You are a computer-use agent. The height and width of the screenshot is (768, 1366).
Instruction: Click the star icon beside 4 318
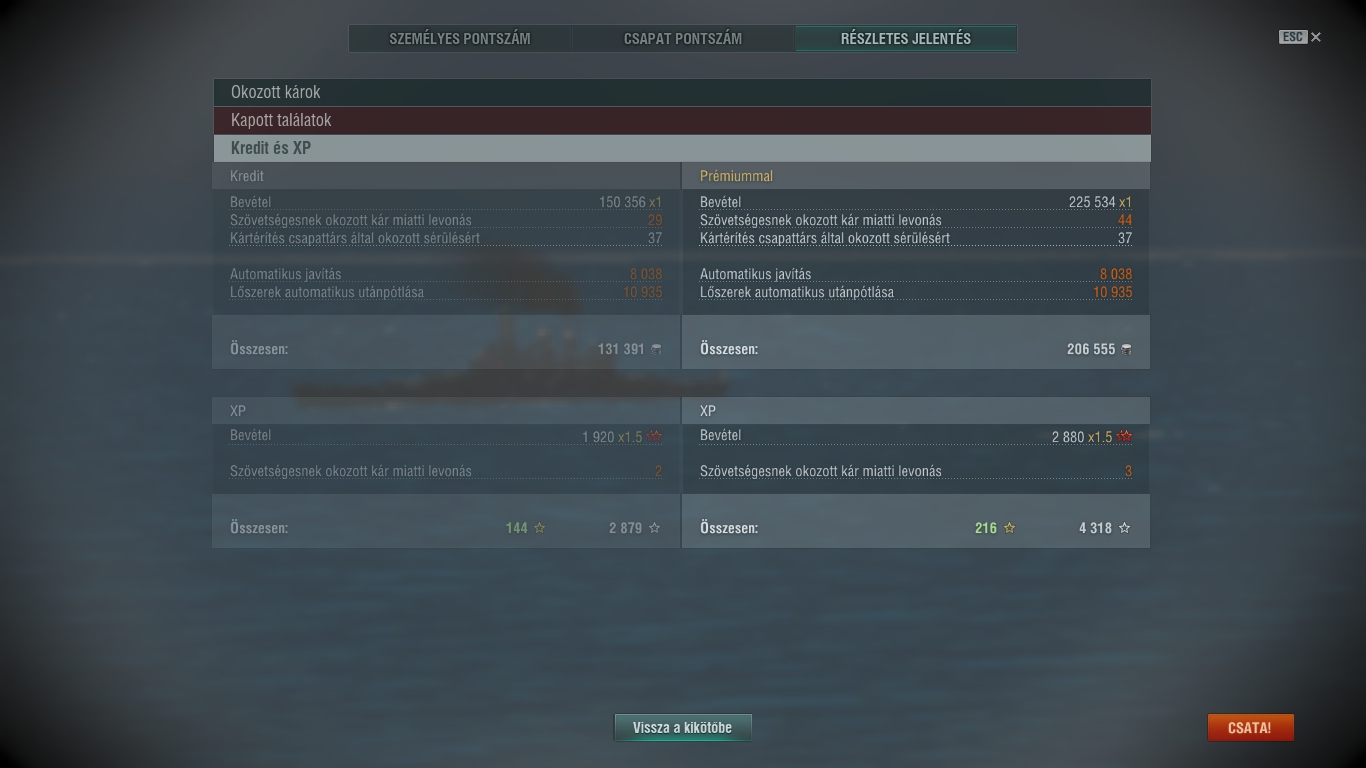(x=1124, y=528)
